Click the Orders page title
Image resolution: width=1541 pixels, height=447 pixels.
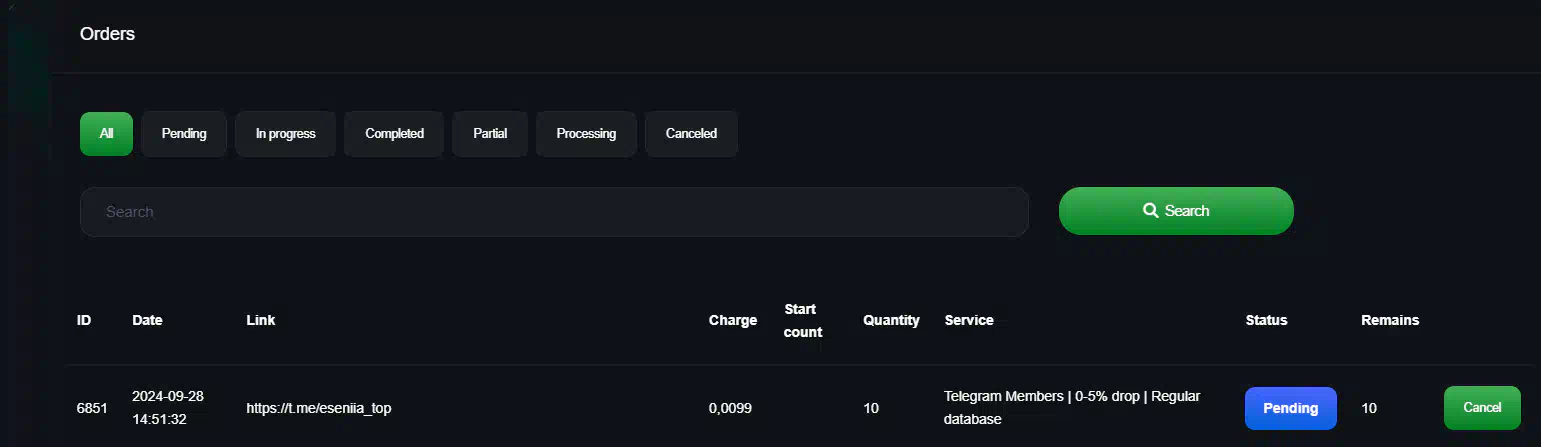pos(107,34)
